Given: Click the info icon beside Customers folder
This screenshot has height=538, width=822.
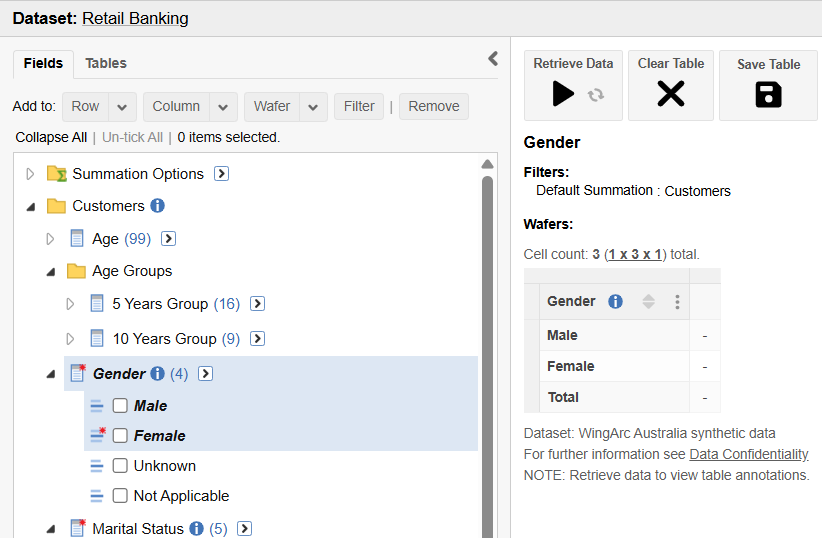Looking at the screenshot, I should [157, 206].
